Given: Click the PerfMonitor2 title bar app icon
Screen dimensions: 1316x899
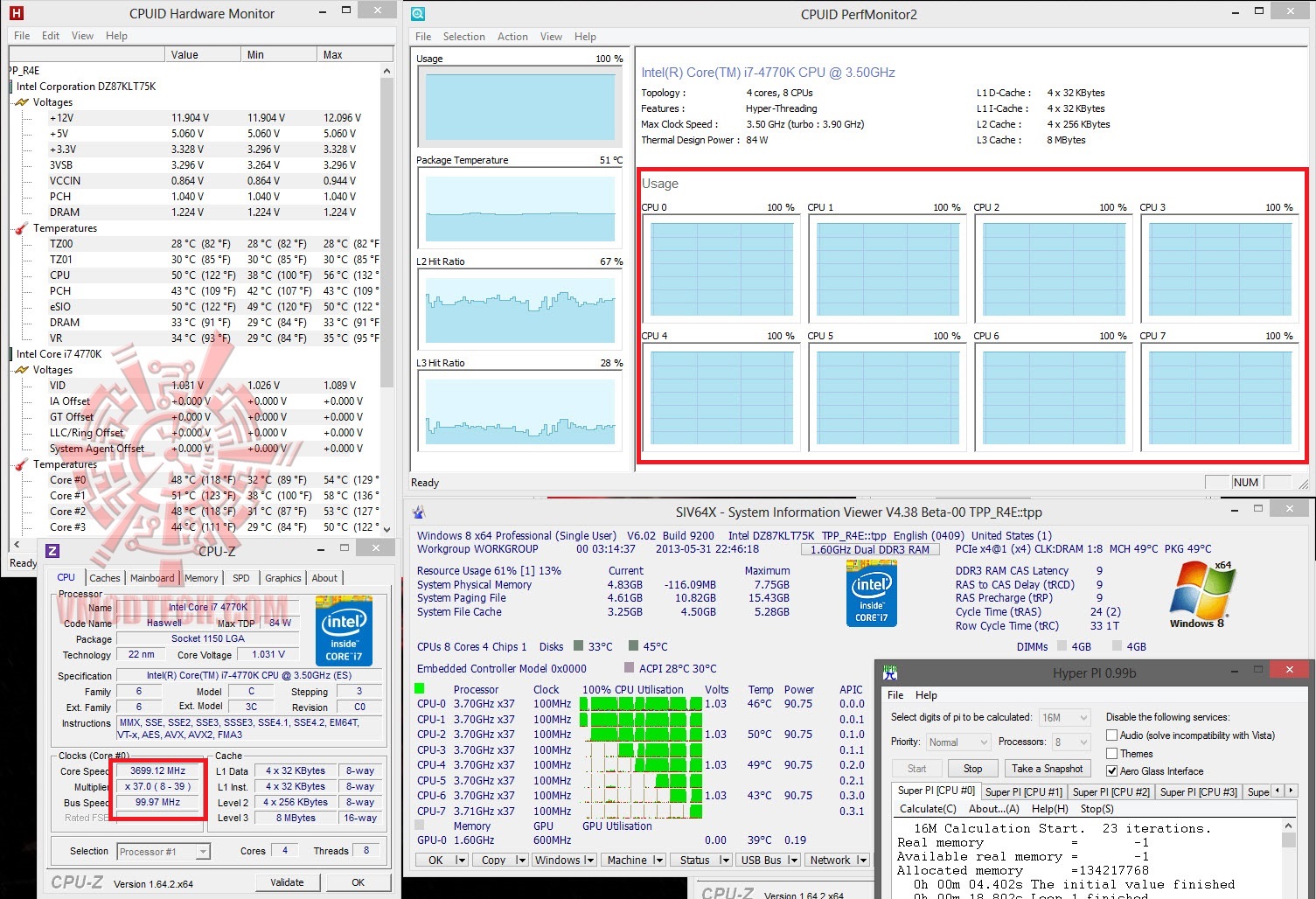Looking at the screenshot, I should pyautogui.click(x=418, y=14).
